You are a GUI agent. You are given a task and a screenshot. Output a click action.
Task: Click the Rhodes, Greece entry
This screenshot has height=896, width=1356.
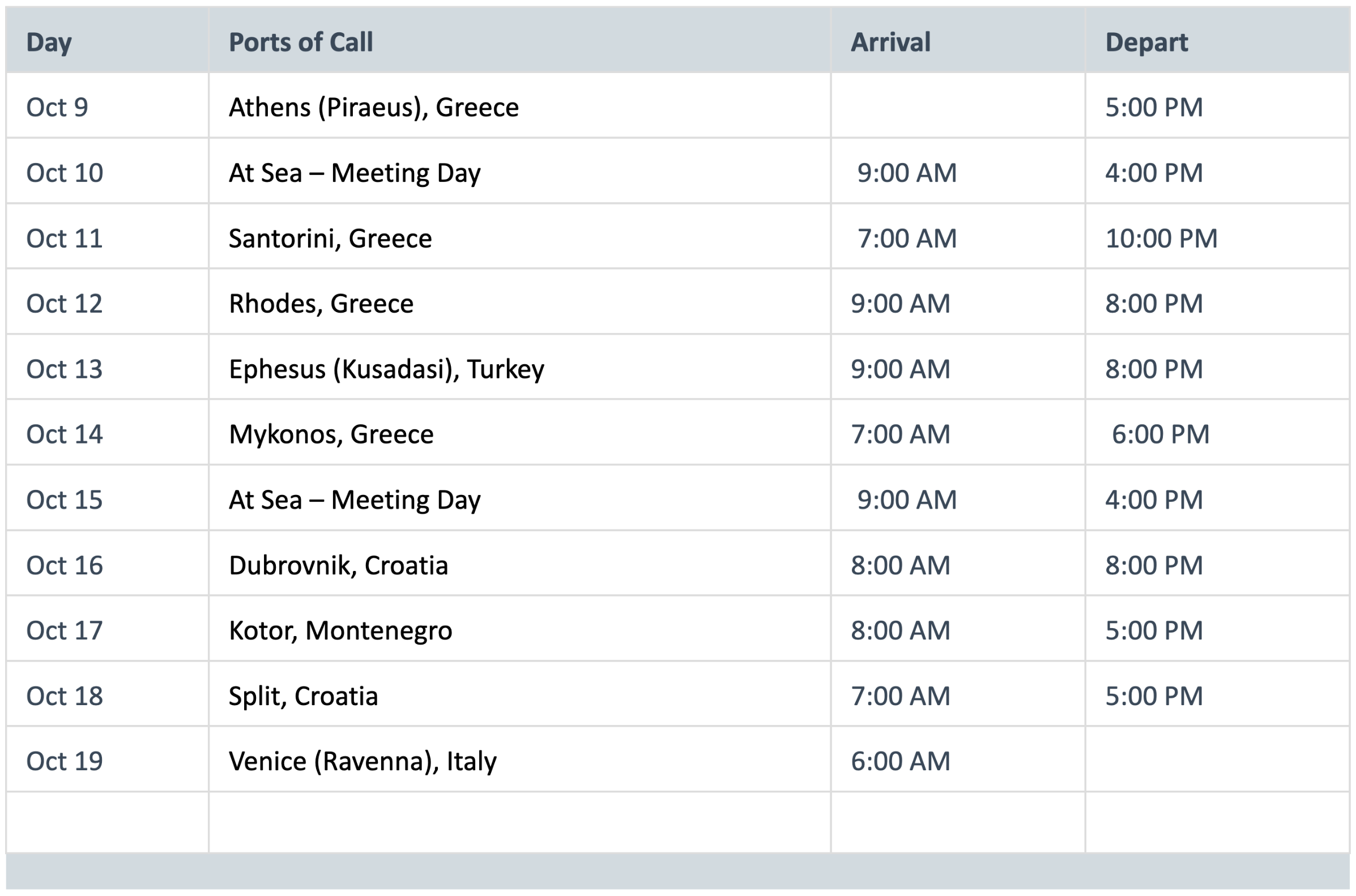click(321, 304)
